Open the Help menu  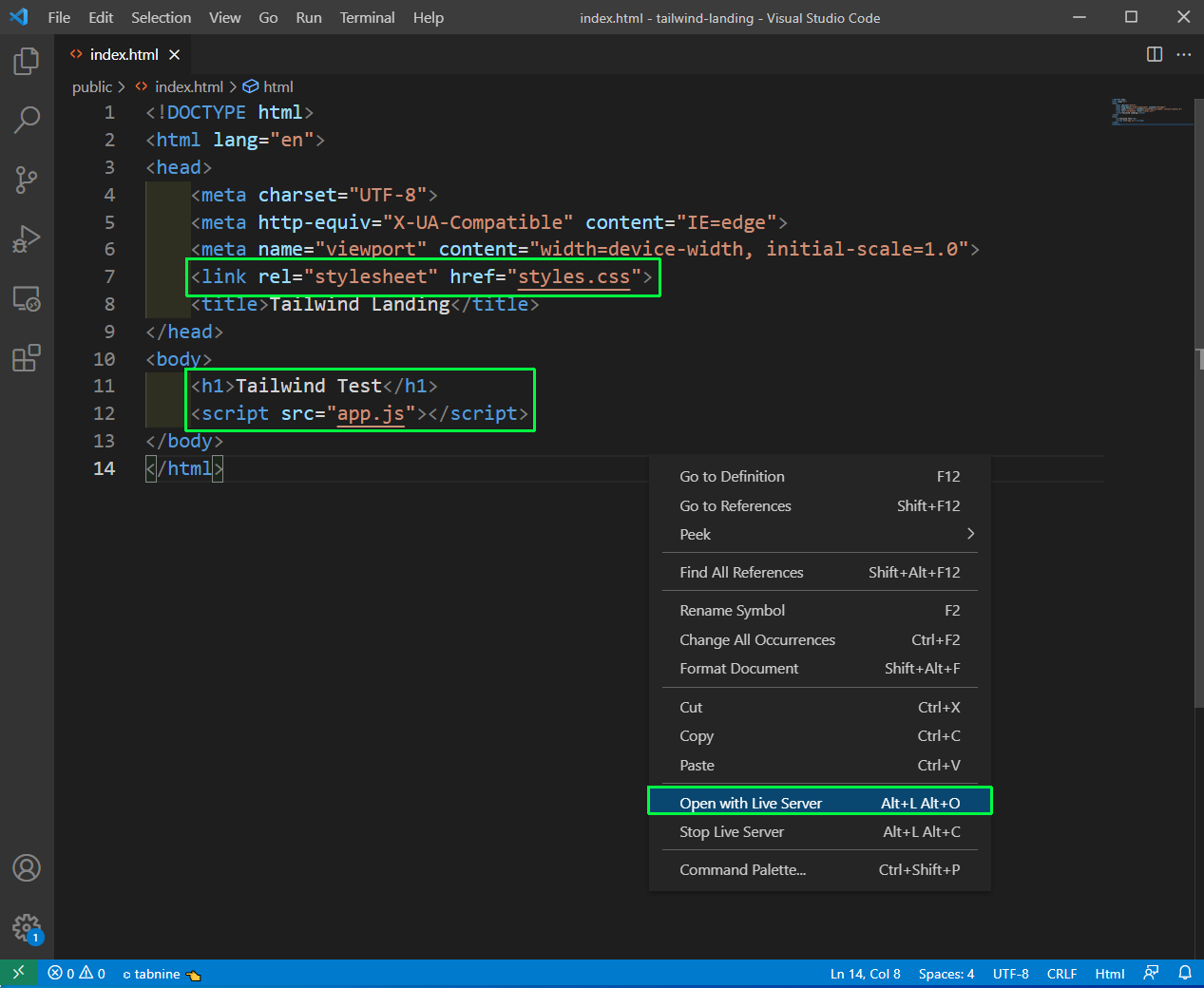coord(429,17)
